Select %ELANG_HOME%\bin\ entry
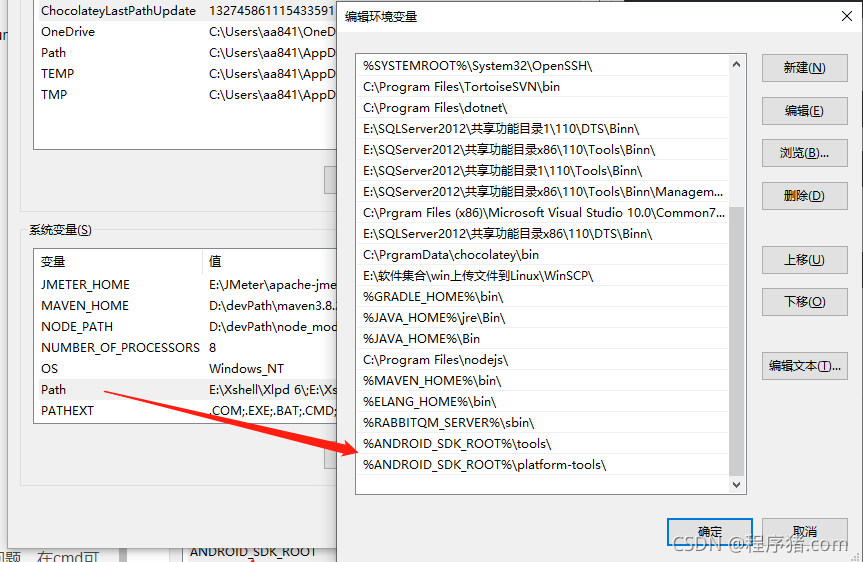Screen dimensions: 863x562 click(542, 401)
